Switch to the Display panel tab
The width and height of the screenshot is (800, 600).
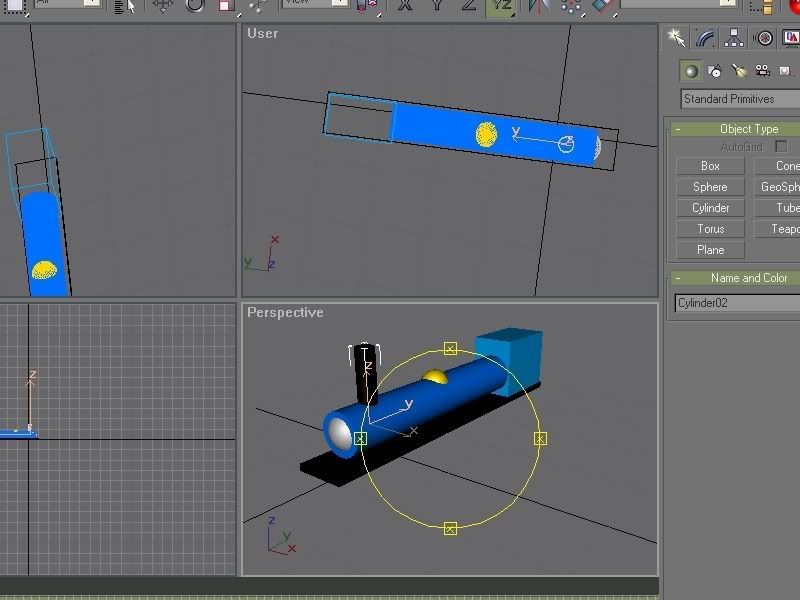(790, 38)
